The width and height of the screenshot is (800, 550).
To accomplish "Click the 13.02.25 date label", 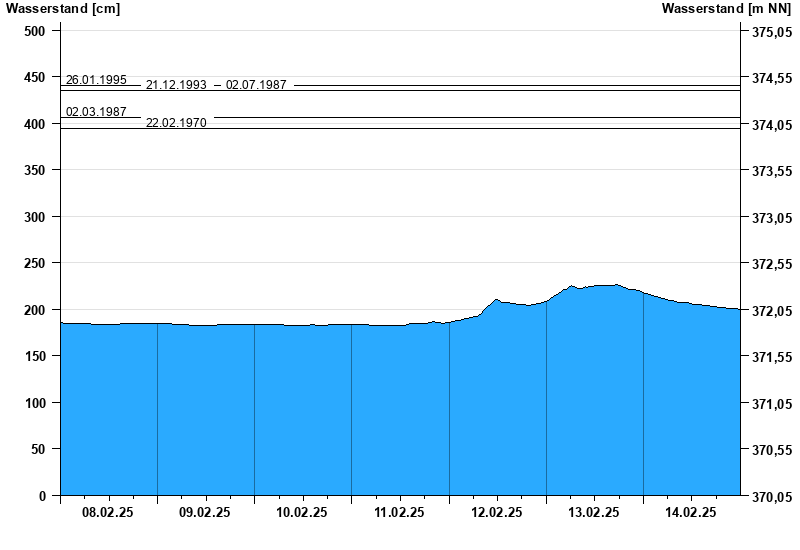I will click(594, 512).
